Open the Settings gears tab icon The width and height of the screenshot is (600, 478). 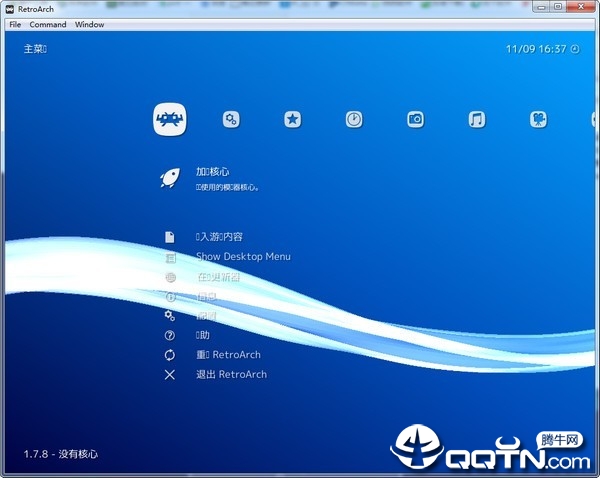pos(231,119)
